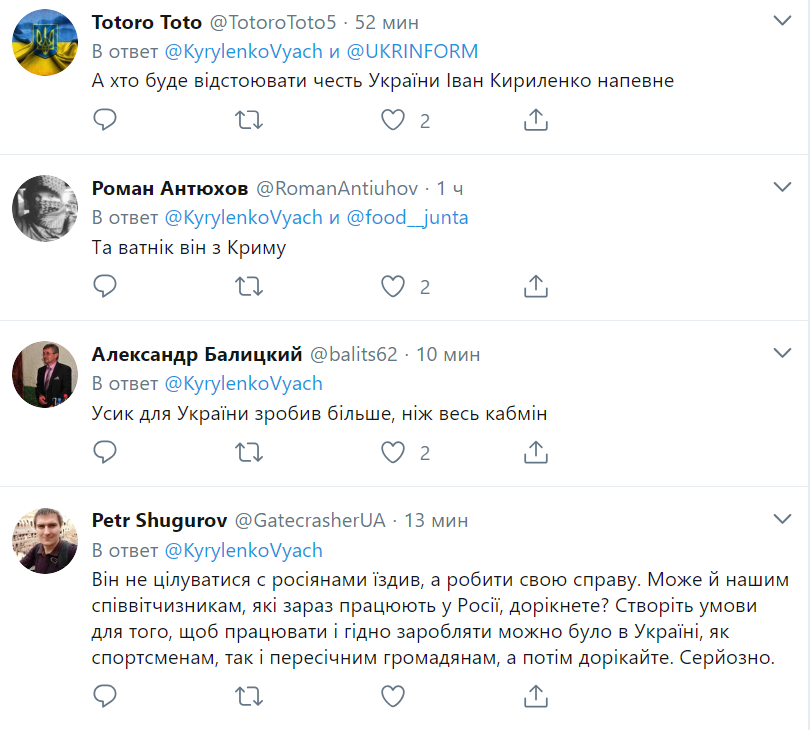Share Роман Антюхов's tweet

pos(536,287)
